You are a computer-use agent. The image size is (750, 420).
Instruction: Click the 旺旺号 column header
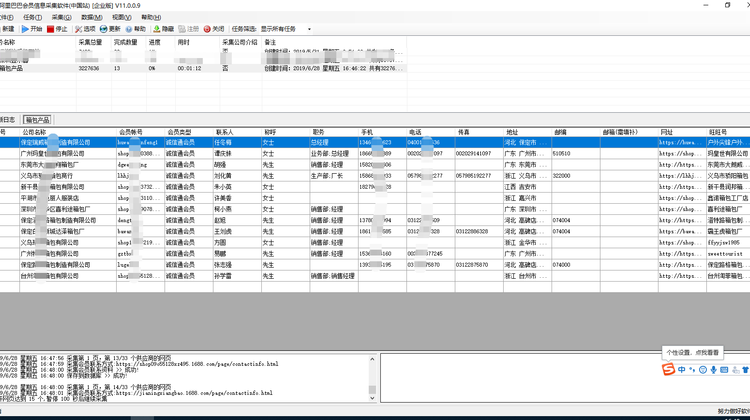(728, 132)
